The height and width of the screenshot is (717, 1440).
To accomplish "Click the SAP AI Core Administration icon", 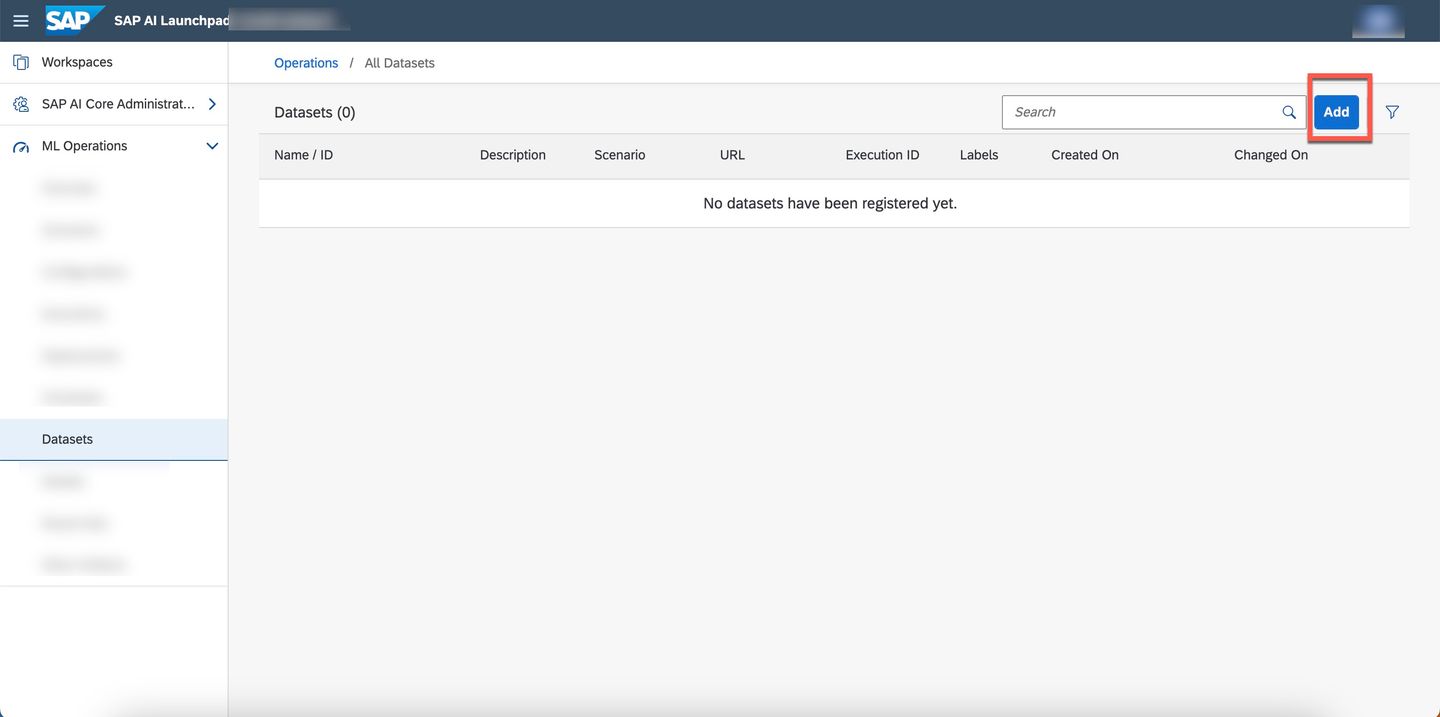I will point(20,104).
